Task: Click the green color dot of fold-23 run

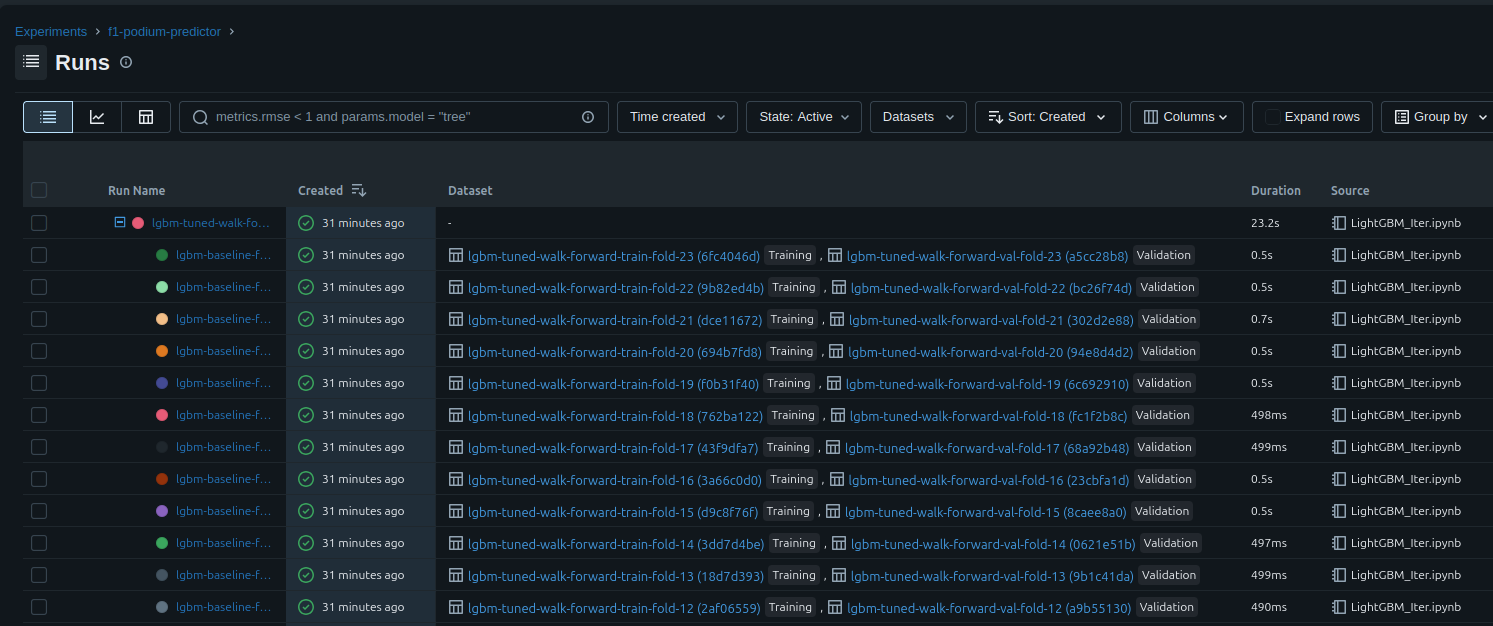Action: tap(162, 255)
